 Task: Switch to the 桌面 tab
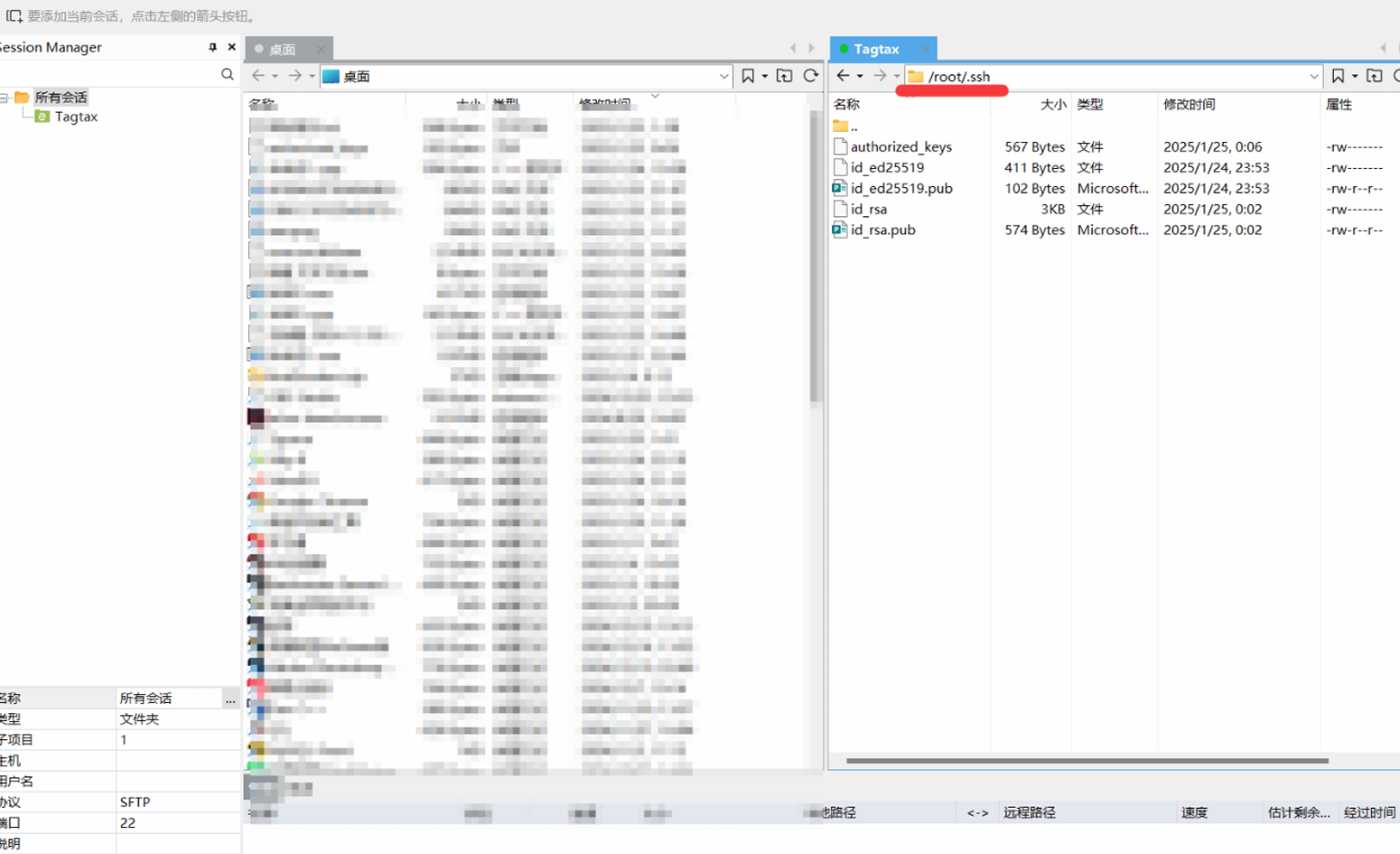point(282,49)
